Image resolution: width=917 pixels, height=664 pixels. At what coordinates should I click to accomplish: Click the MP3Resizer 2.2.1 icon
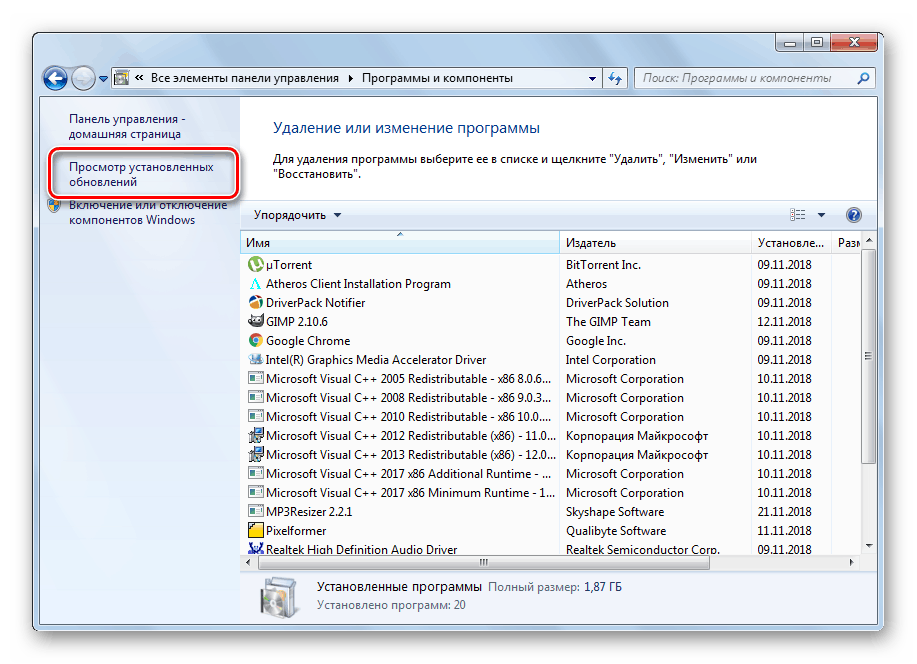click(x=256, y=511)
